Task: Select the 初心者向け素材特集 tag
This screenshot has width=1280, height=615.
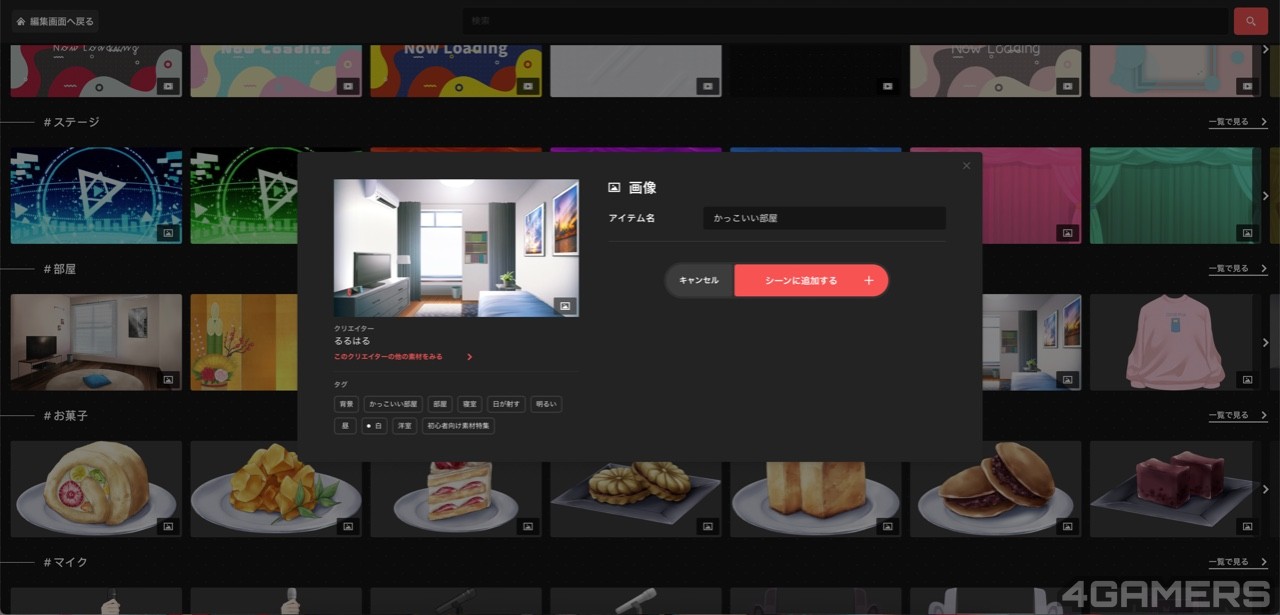Action: (458, 426)
